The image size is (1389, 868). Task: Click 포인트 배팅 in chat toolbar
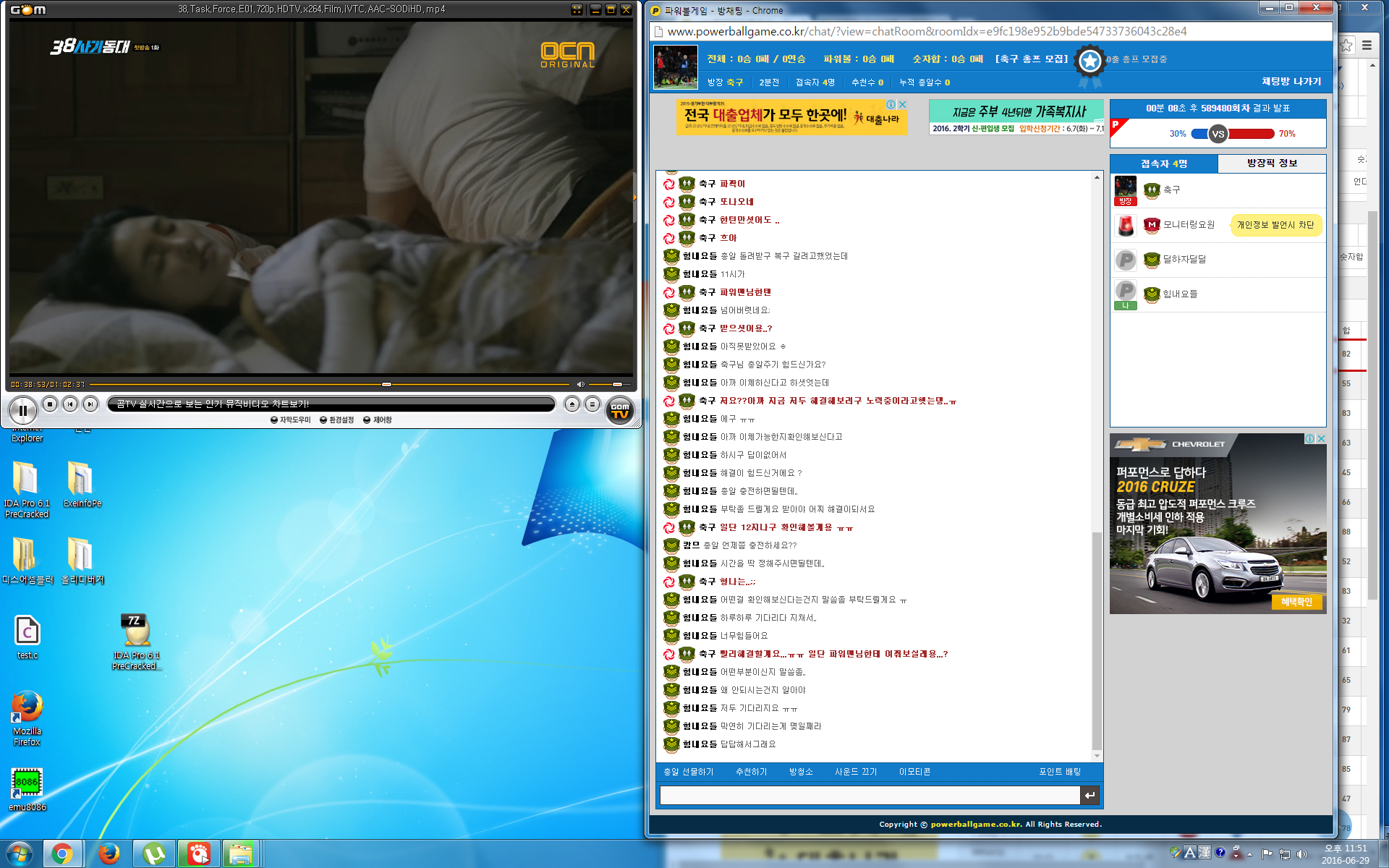[1060, 772]
